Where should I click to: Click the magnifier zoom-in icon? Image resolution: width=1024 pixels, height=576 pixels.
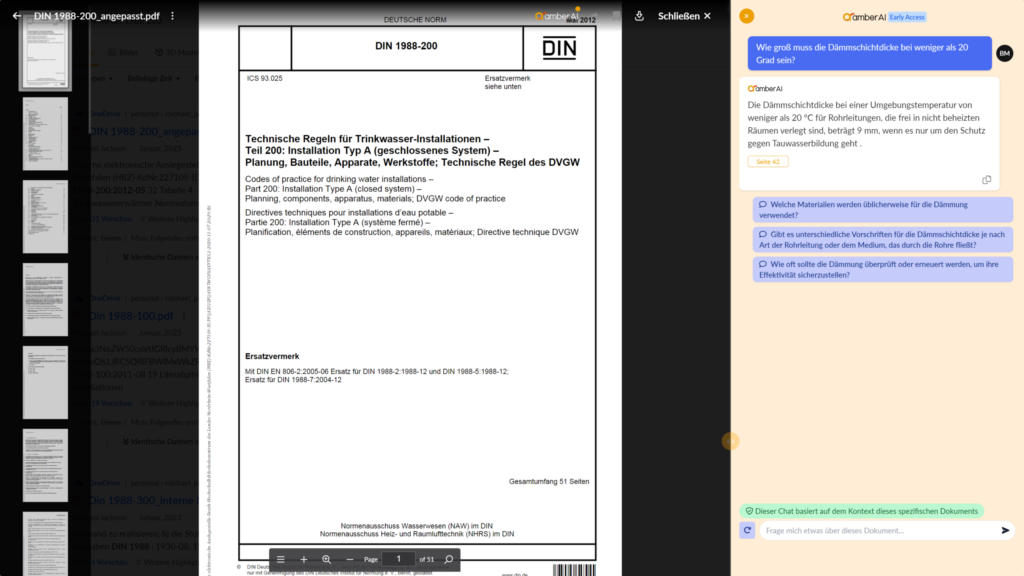coord(326,559)
